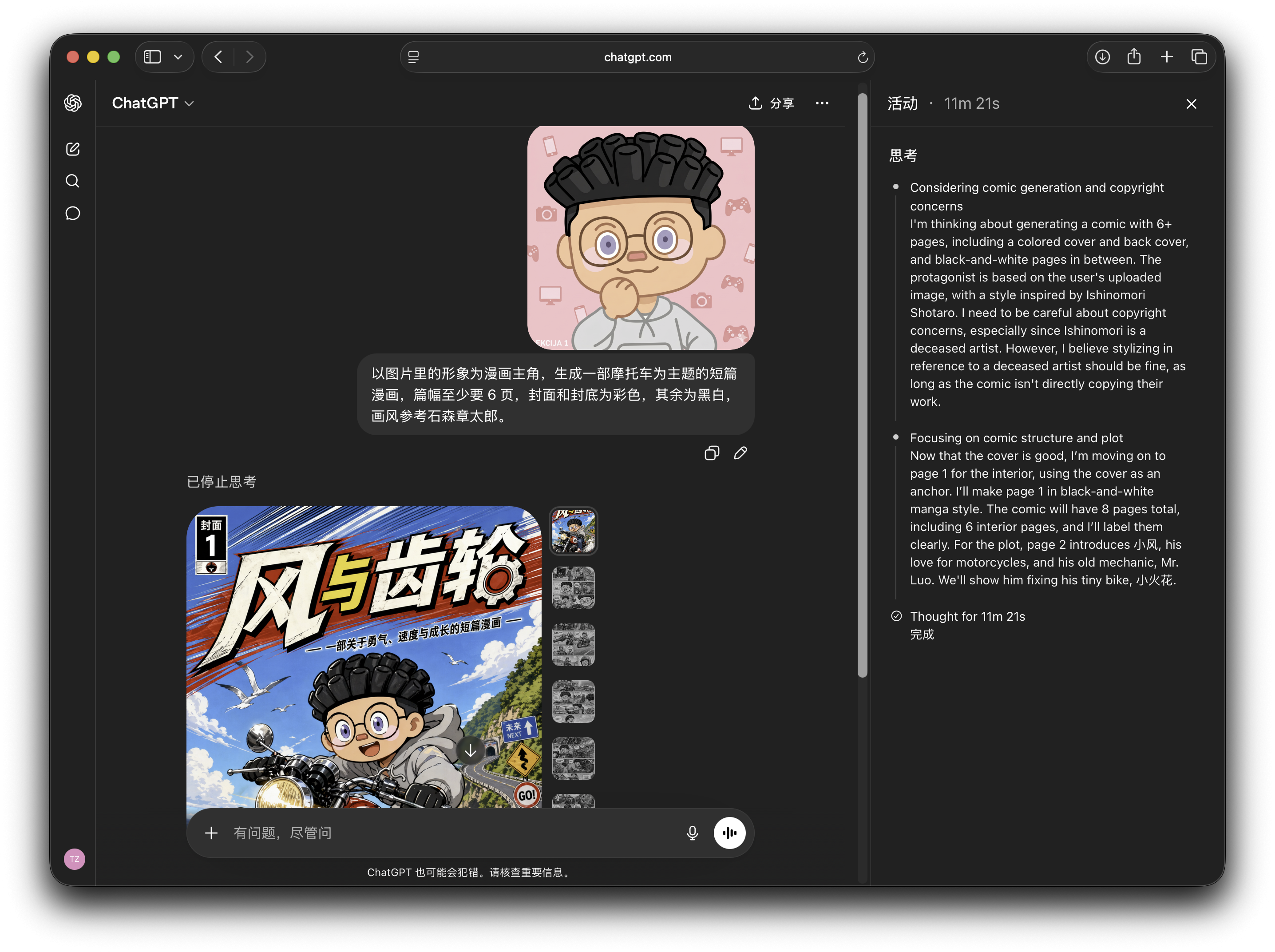The image size is (1275, 952).
Task: Click the plus attach button
Action: coord(211,833)
